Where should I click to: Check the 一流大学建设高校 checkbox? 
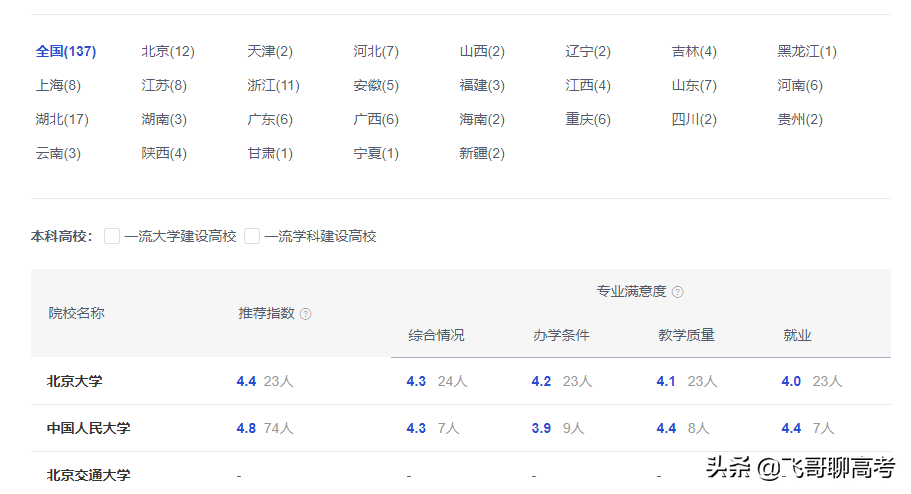[112, 236]
